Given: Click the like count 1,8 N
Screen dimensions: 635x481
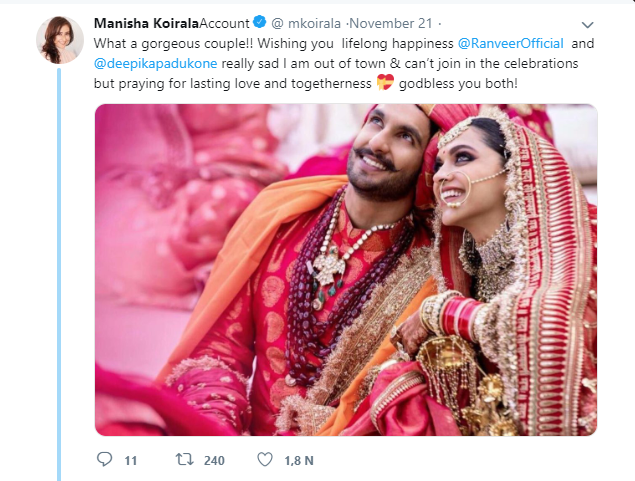Looking at the screenshot, I should (x=298, y=460).
